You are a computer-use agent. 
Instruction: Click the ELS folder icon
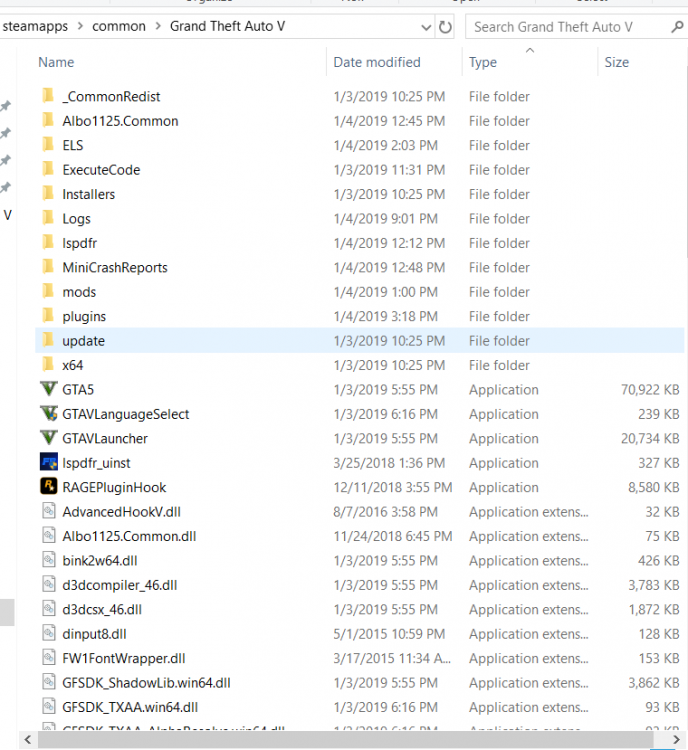pos(48,145)
